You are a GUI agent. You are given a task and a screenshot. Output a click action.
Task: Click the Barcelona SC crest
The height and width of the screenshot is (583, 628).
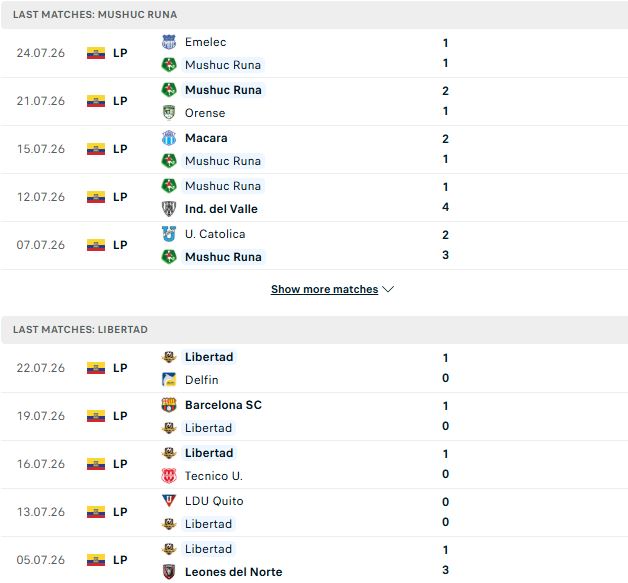tap(169, 405)
